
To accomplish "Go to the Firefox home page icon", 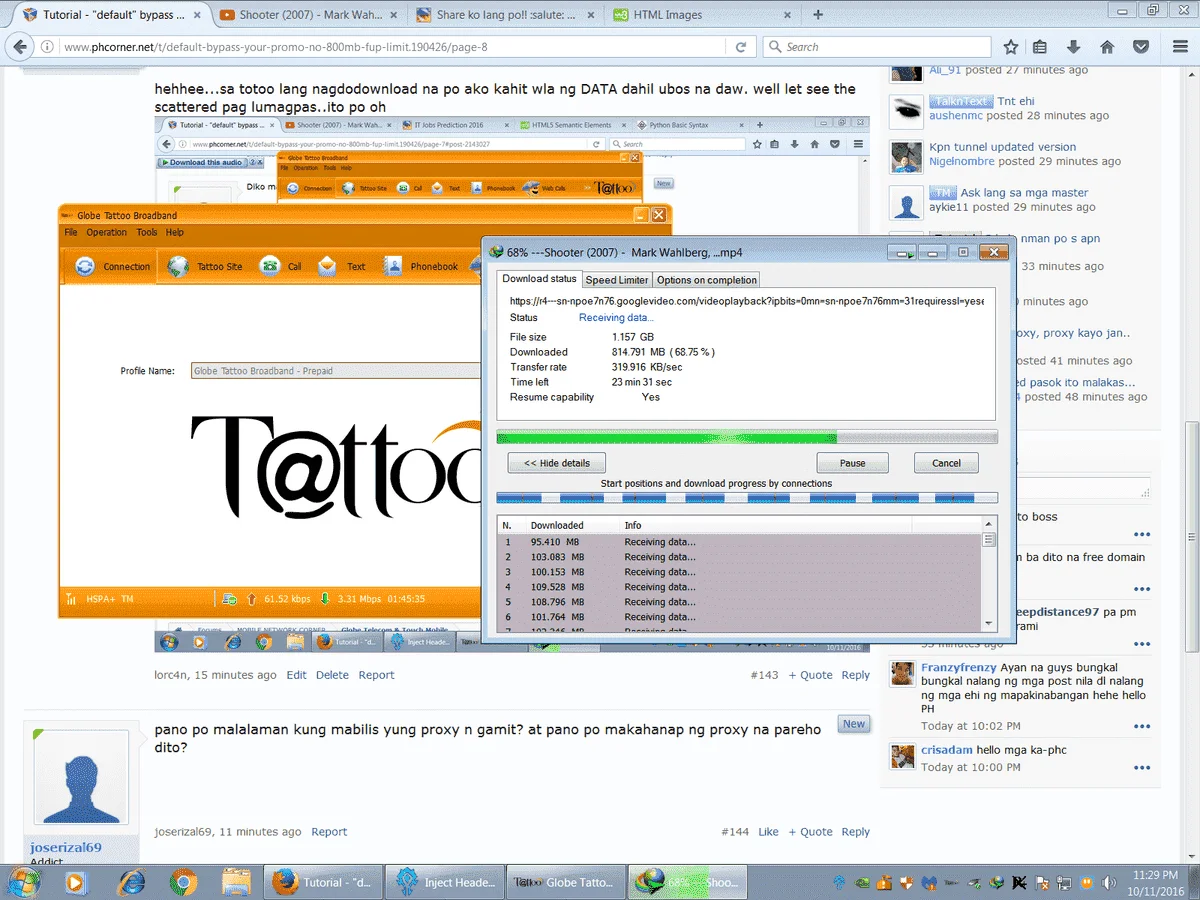I will coord(1107,47).
